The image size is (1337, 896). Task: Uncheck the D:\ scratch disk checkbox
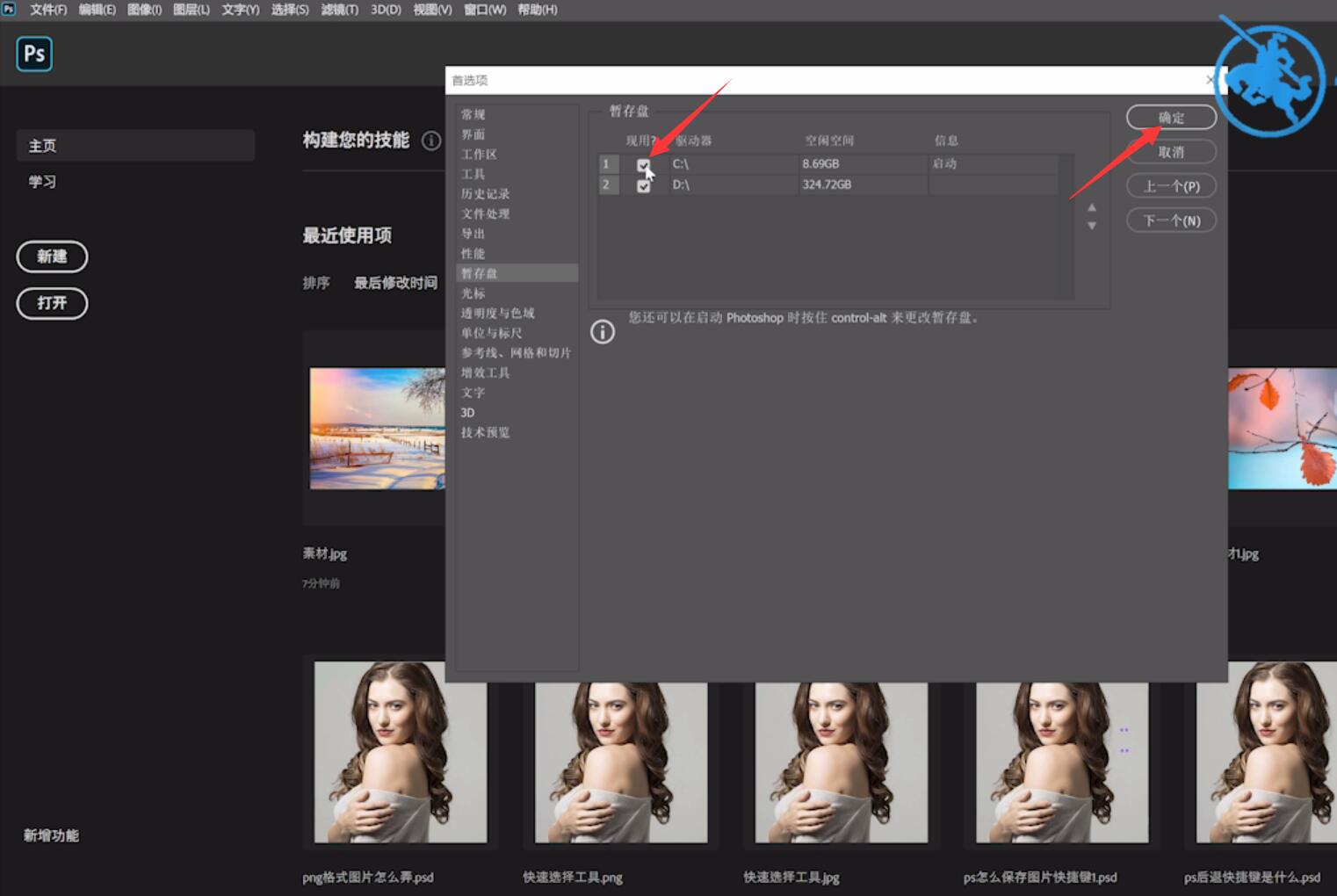click(x=644, y=185)
